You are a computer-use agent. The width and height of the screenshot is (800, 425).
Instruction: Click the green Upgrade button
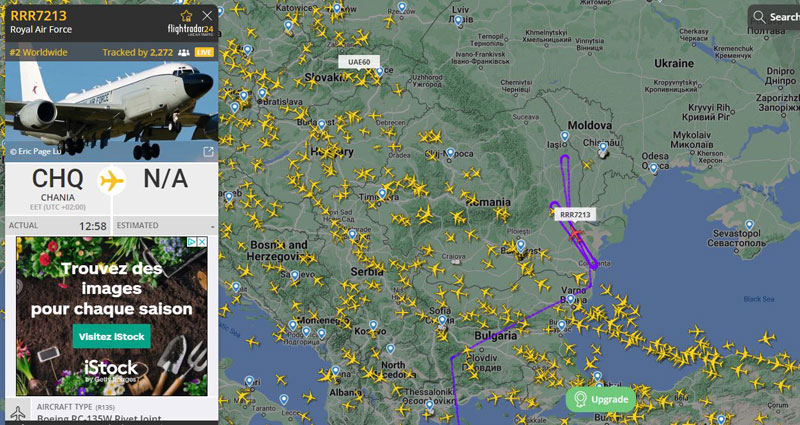coord(601,399)
